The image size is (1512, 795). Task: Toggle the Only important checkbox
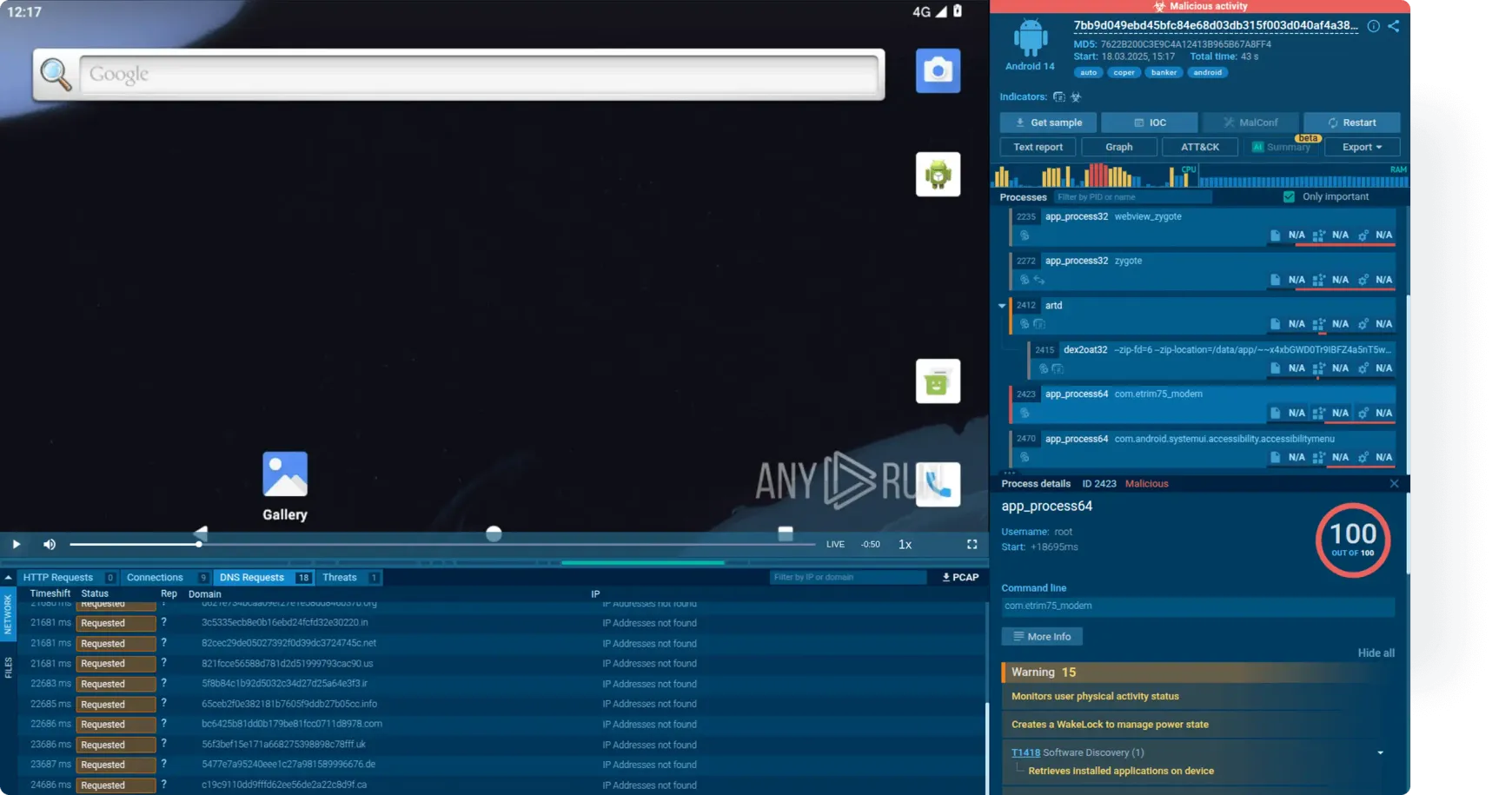(1289, 196)
